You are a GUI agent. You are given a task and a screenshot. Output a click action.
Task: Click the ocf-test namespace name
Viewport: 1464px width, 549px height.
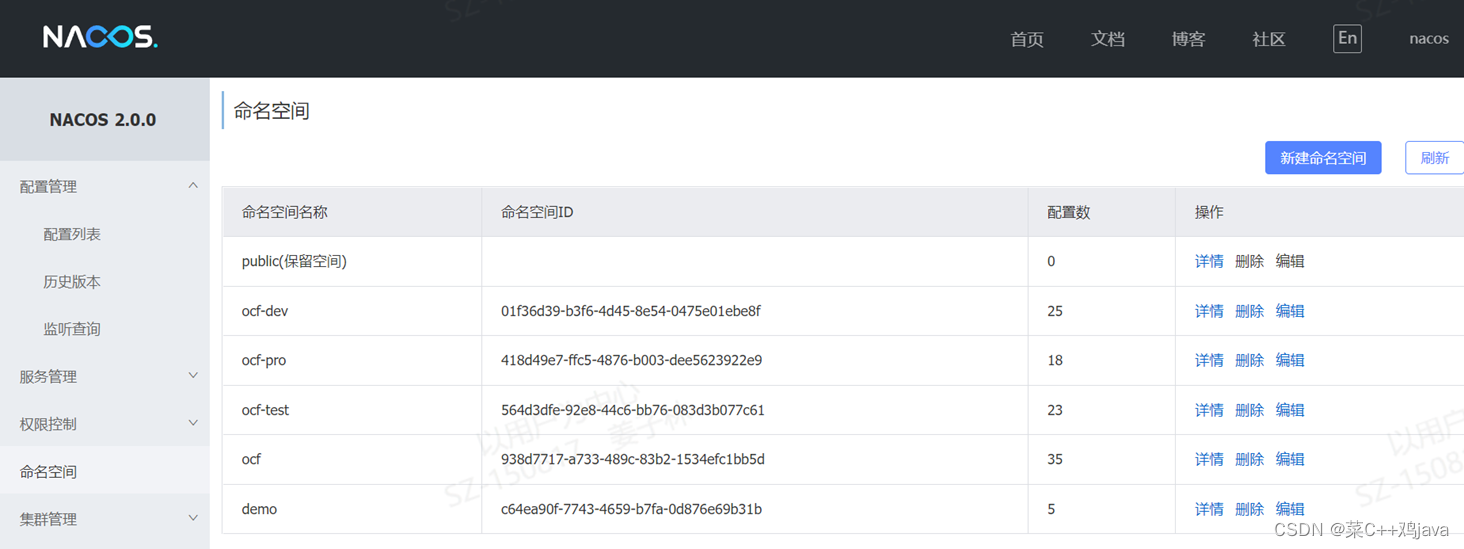pyautogui.click(x=265, y=410)
